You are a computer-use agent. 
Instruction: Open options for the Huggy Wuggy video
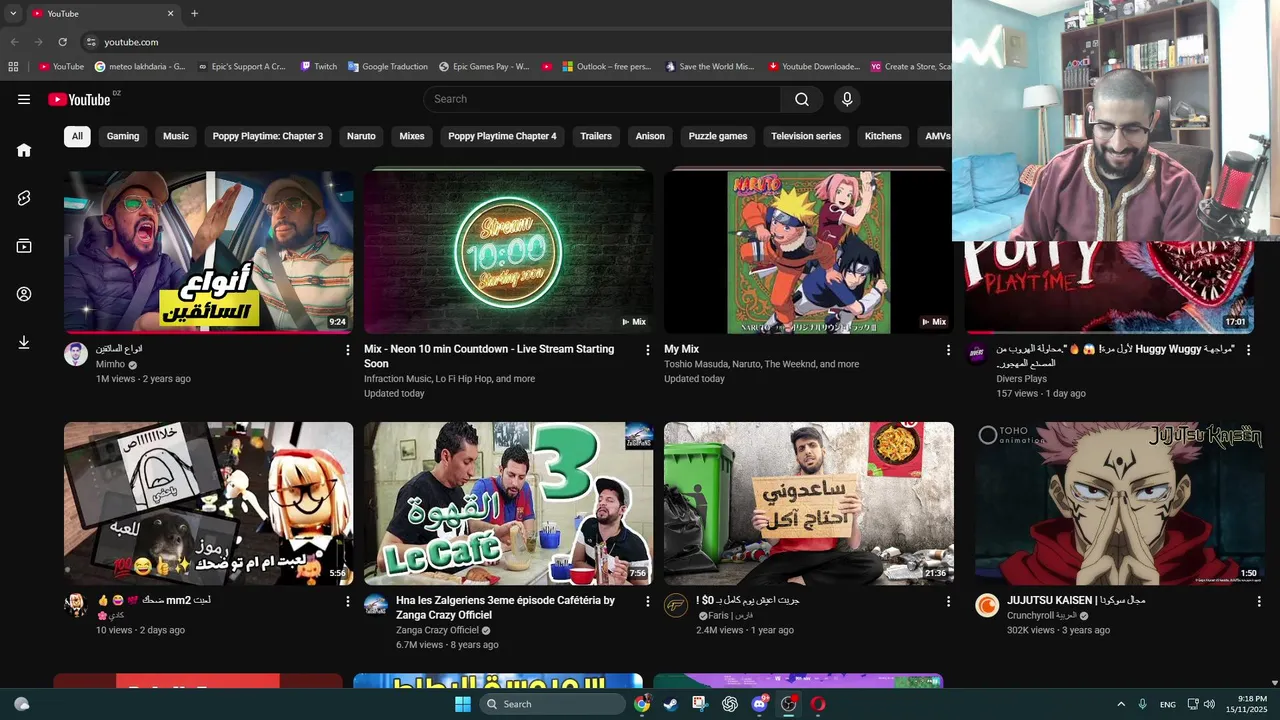coord(1248,350)
